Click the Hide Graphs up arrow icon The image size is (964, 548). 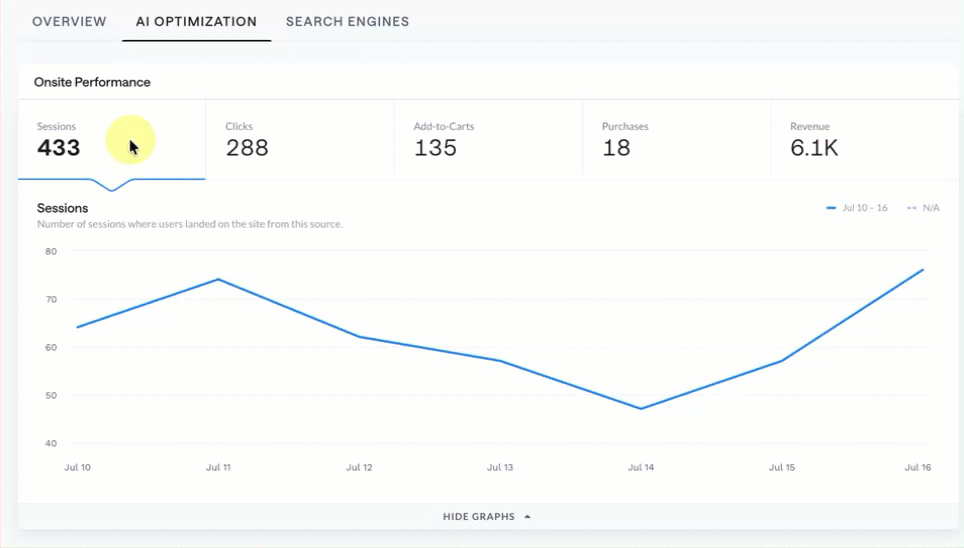coord(527,517)
